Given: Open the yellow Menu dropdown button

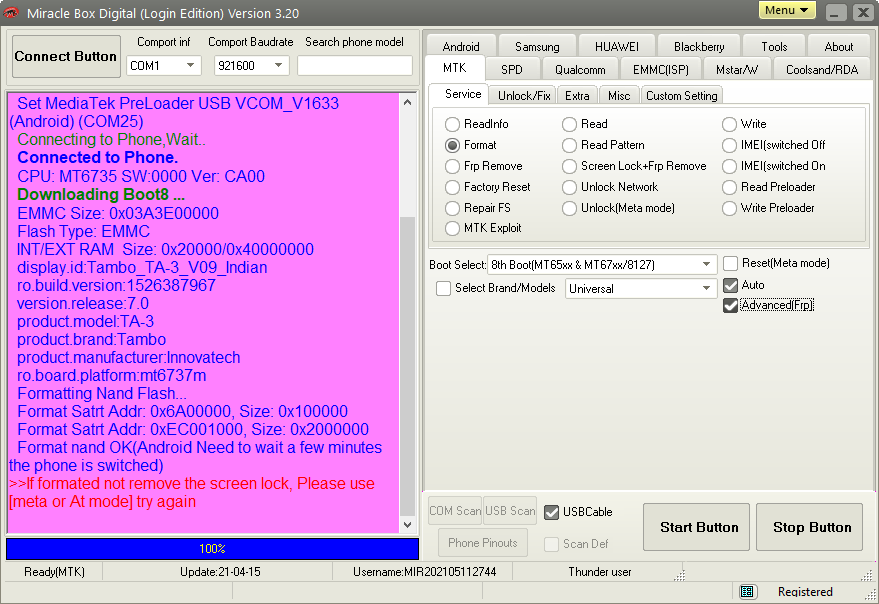Looking at the screenshot, I should (787, 11).
